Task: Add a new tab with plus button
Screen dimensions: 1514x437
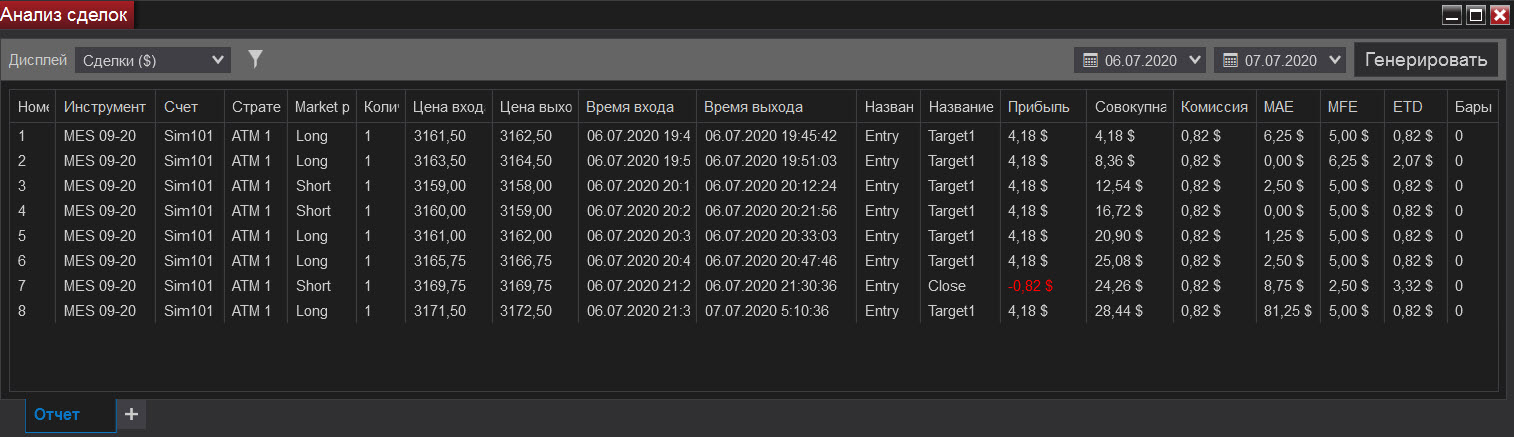Action: (x=131, y=414)
